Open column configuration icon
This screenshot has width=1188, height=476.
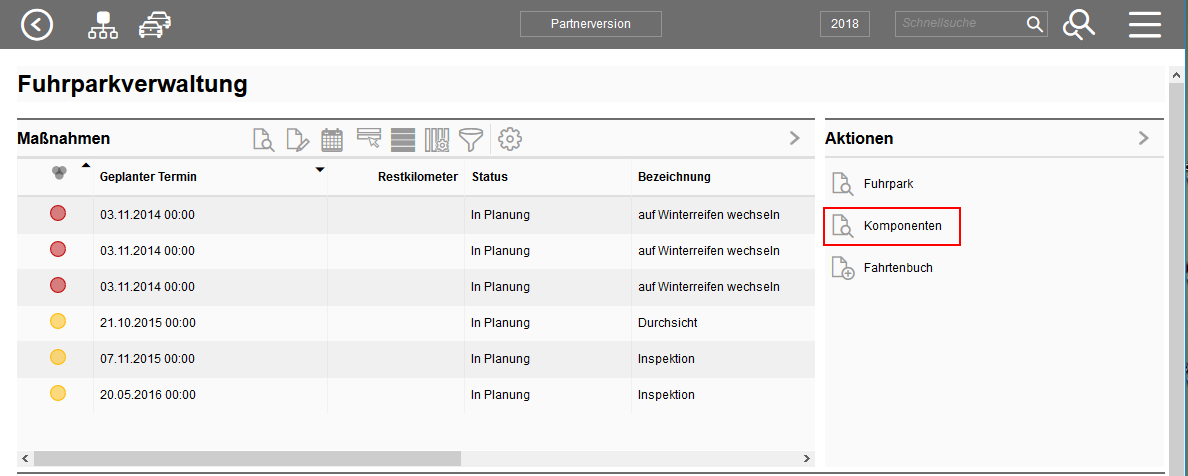click(437, 140)
